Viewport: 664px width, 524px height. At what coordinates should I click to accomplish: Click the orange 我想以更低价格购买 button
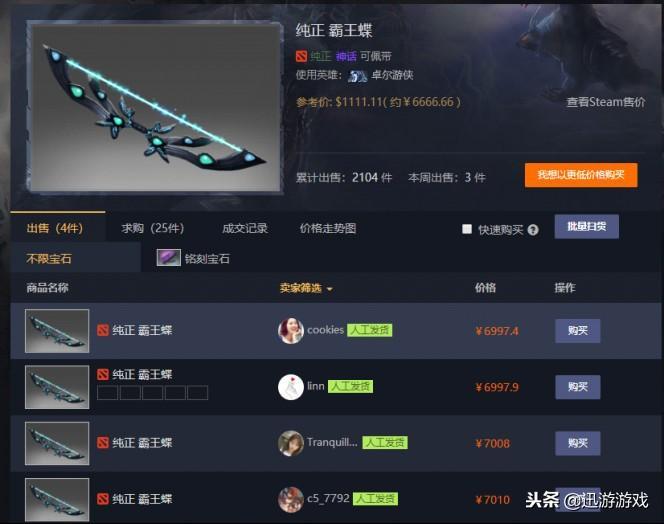click(581, 175)
